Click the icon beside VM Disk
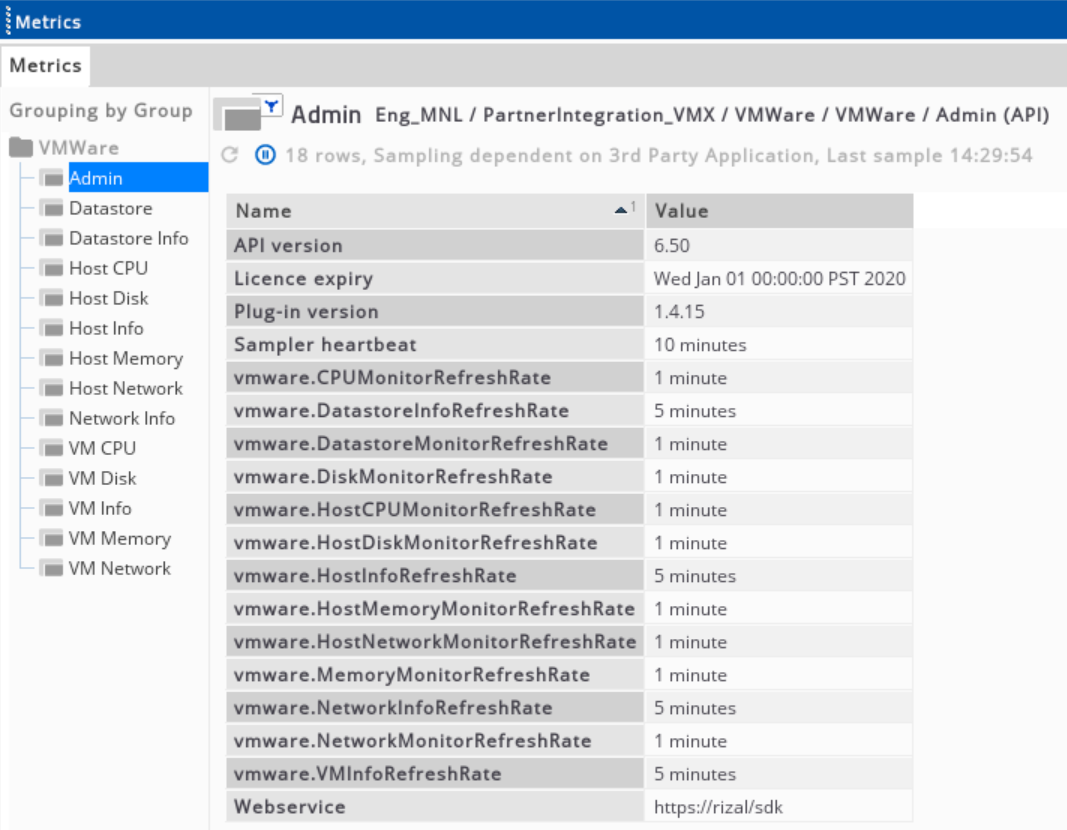The height and width of the screenshot is (830, 1067). [x=52, y=478]
